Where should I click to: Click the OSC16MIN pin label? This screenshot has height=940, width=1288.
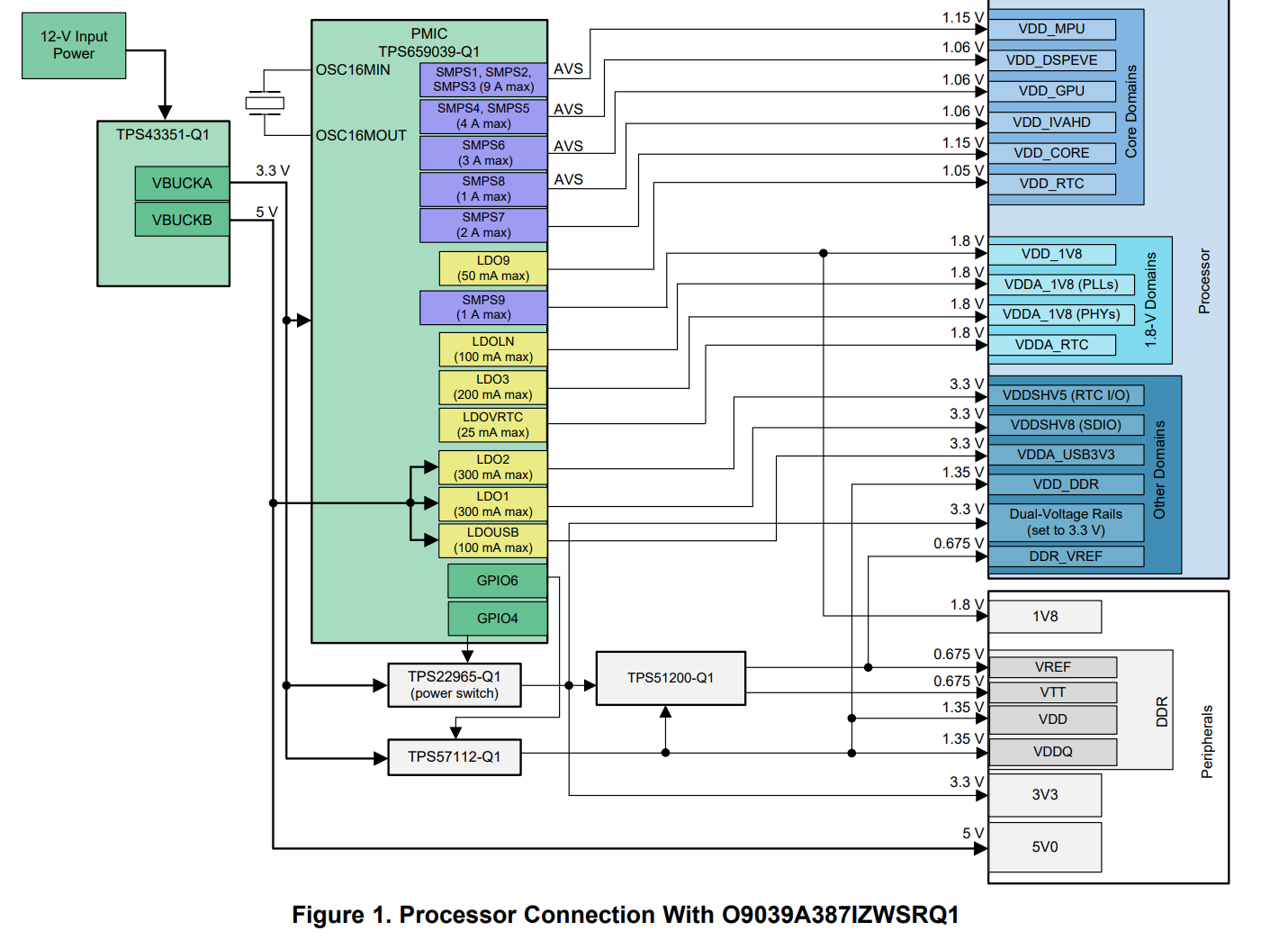[353, 70]
